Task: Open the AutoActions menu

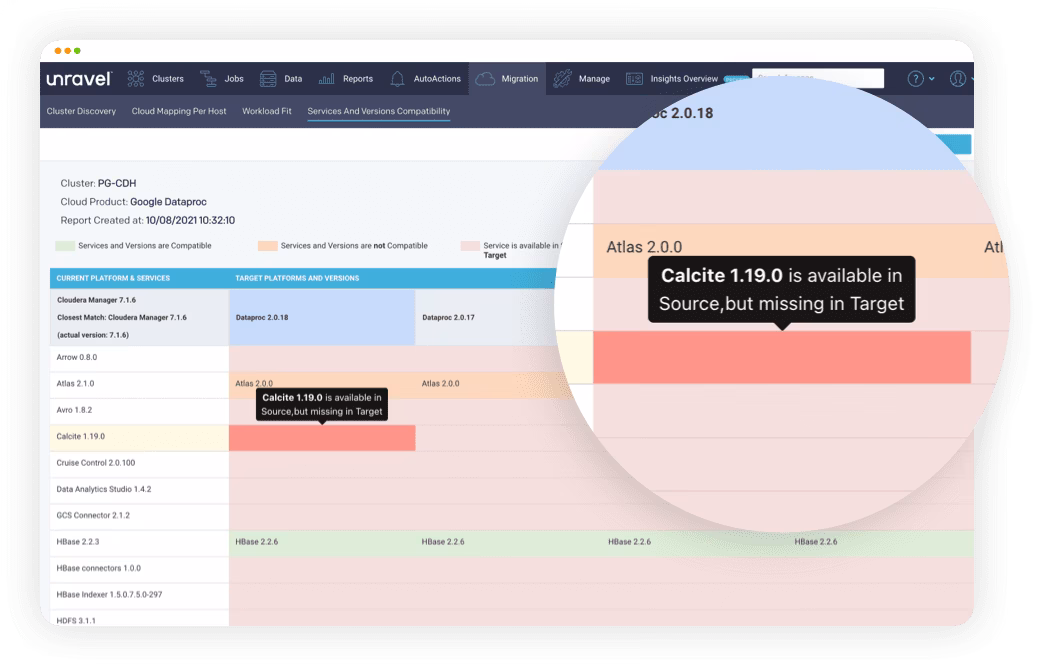Action: click(437, 79)
